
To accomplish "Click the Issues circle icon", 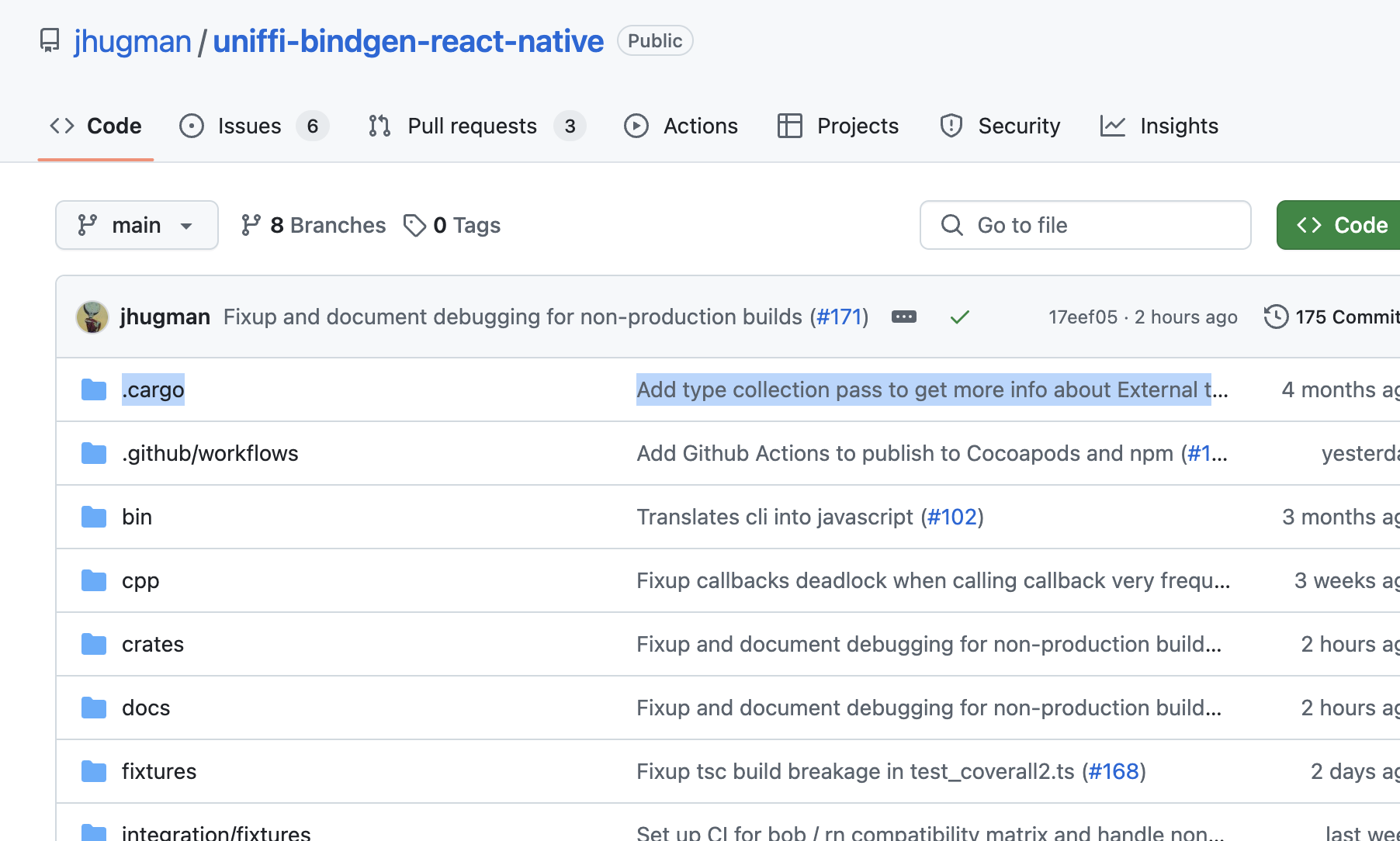I will click(x=192, y=125).
